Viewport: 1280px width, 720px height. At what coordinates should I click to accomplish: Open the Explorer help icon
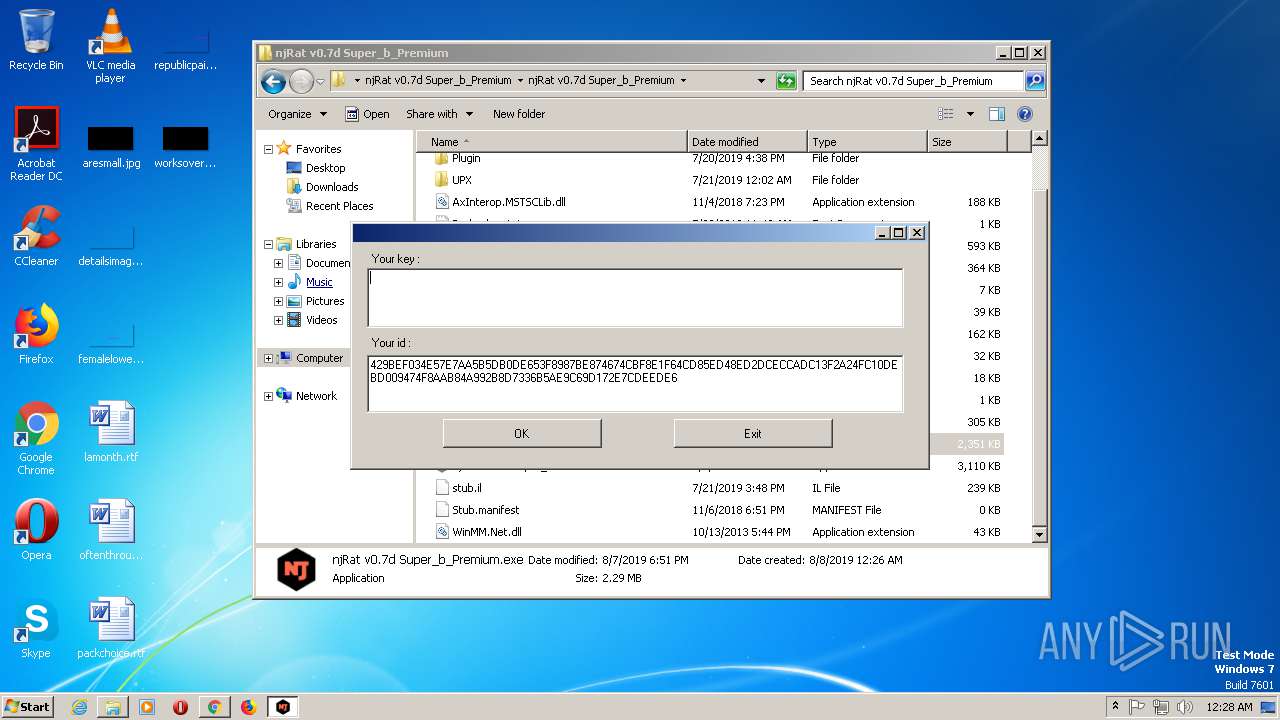pos(1025,114)
